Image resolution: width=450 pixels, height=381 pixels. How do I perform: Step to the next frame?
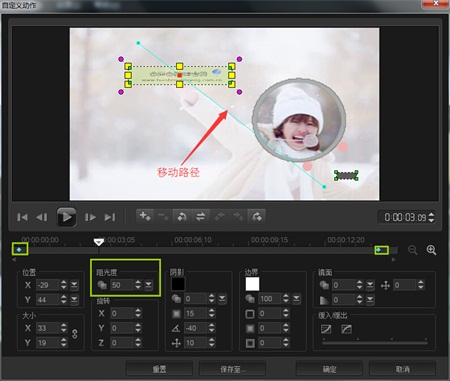click(x=90, y=217)
